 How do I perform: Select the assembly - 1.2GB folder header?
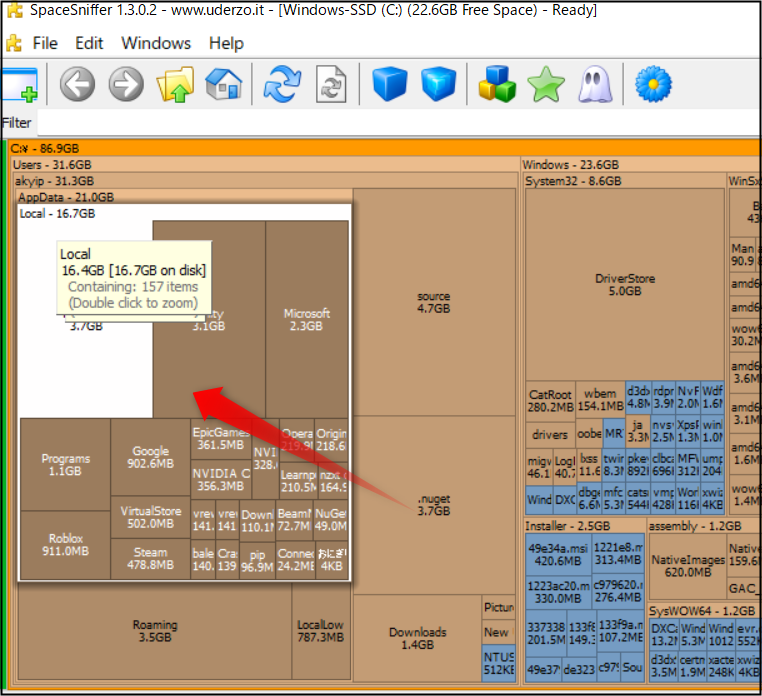tap(704, 525)
